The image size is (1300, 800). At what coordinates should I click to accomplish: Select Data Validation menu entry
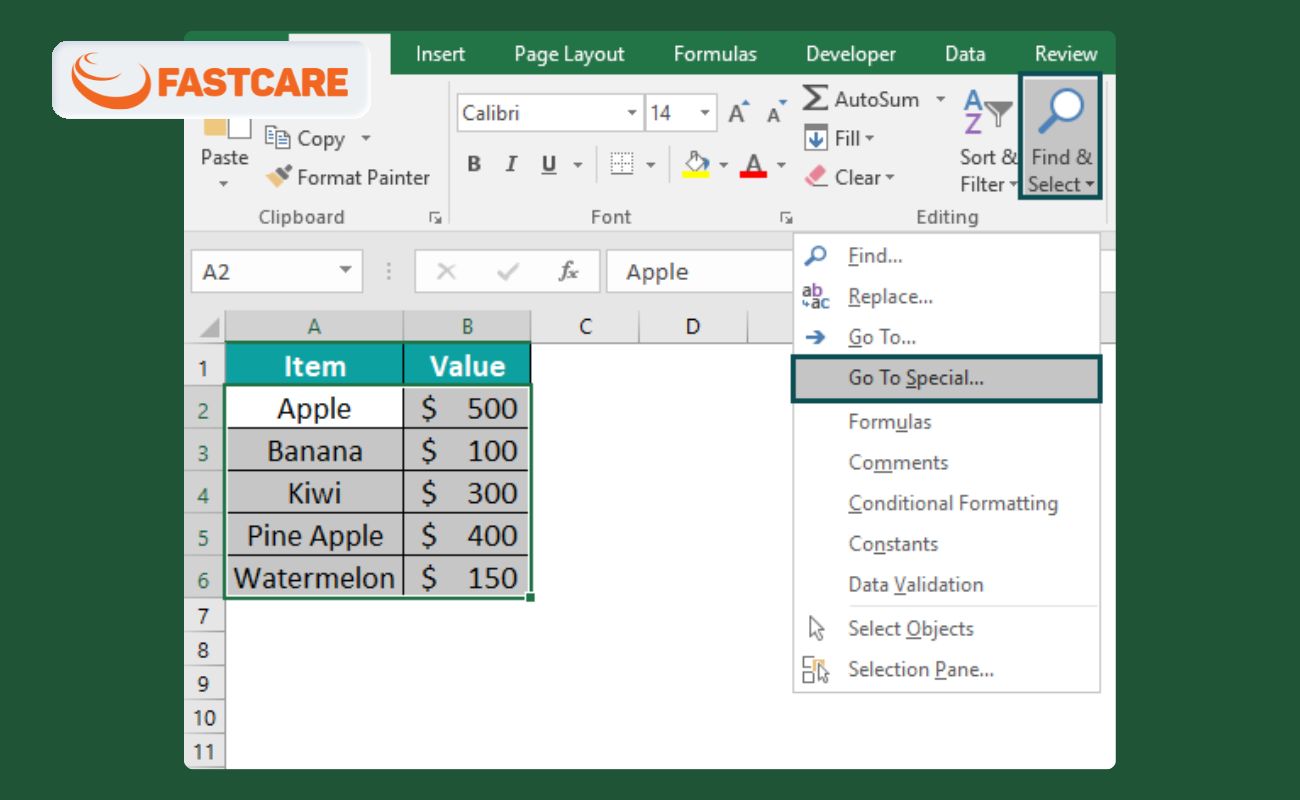pos(946,585)
